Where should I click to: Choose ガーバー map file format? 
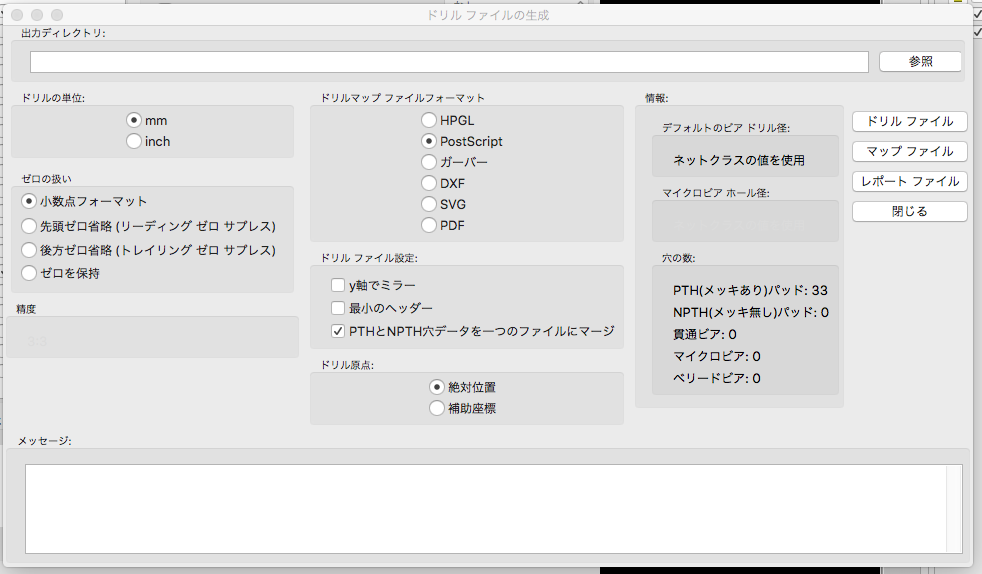point(429,162)
